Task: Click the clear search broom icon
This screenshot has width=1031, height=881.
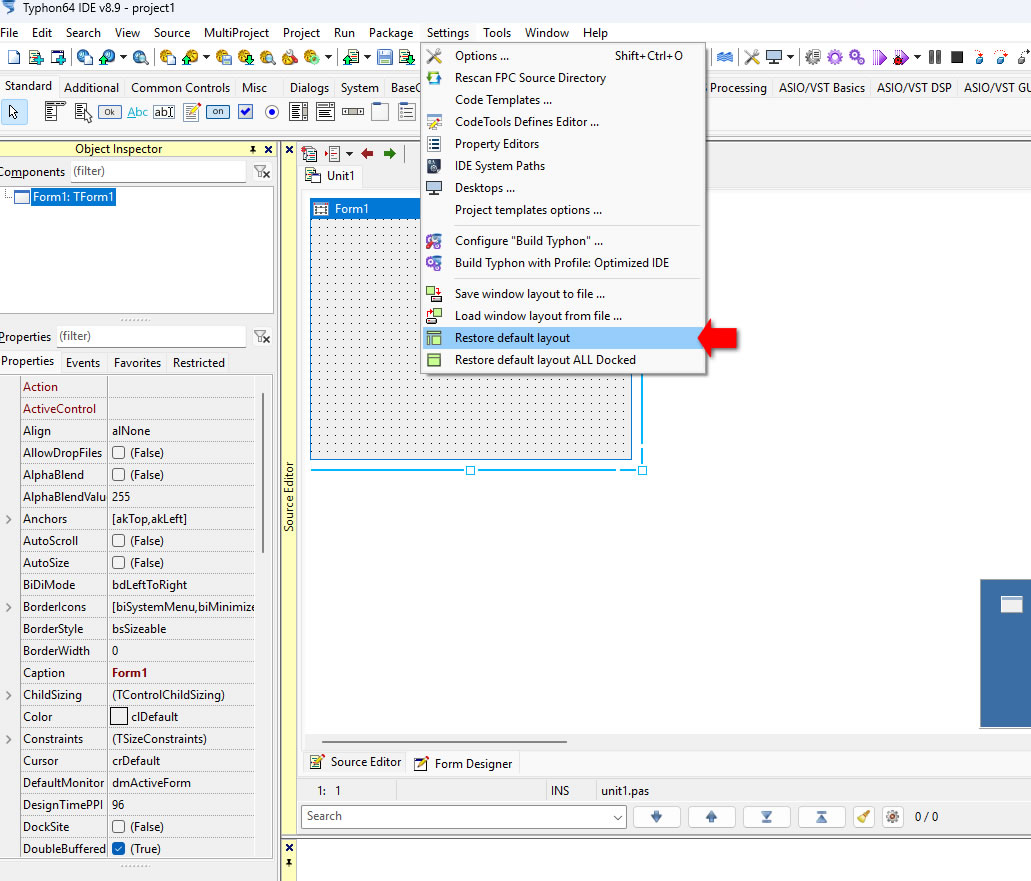Action: [x=865, y=817]
